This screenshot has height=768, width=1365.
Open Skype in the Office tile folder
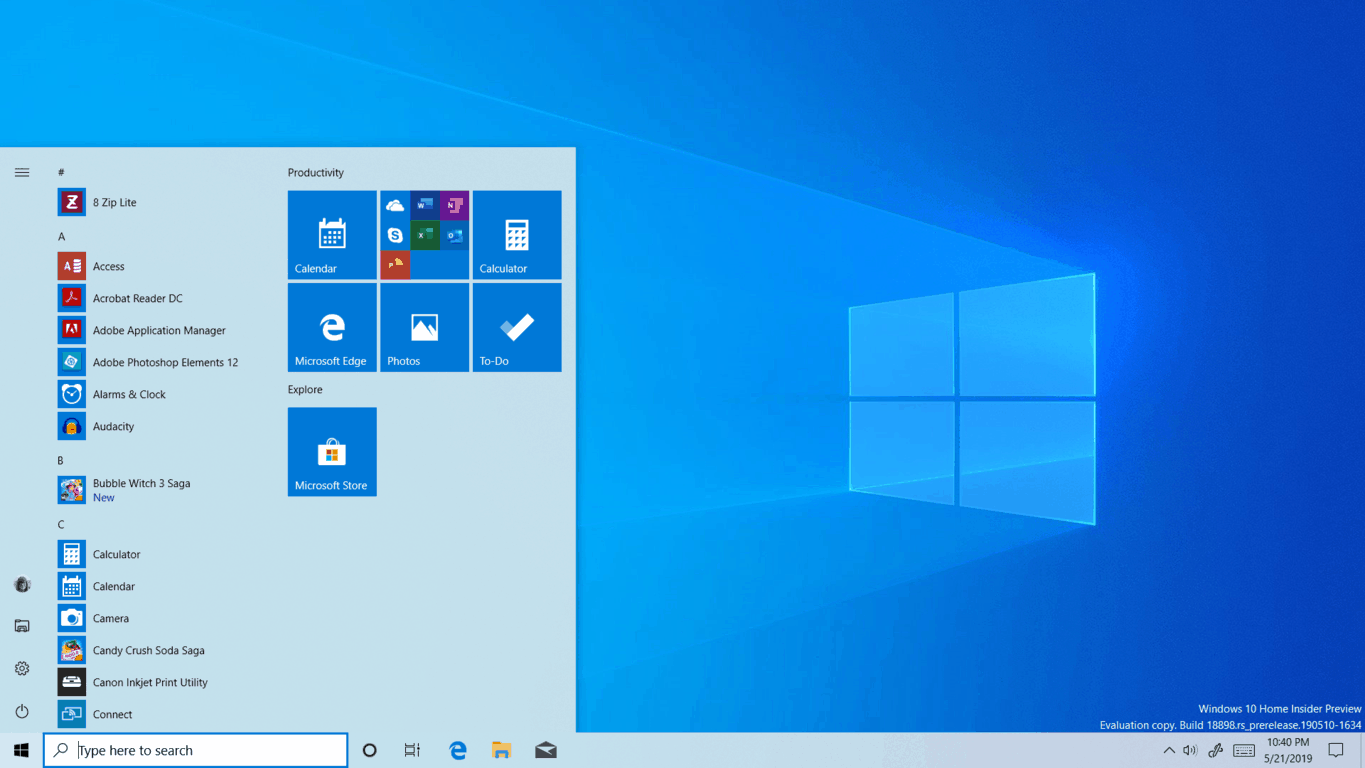pos(395,235)
